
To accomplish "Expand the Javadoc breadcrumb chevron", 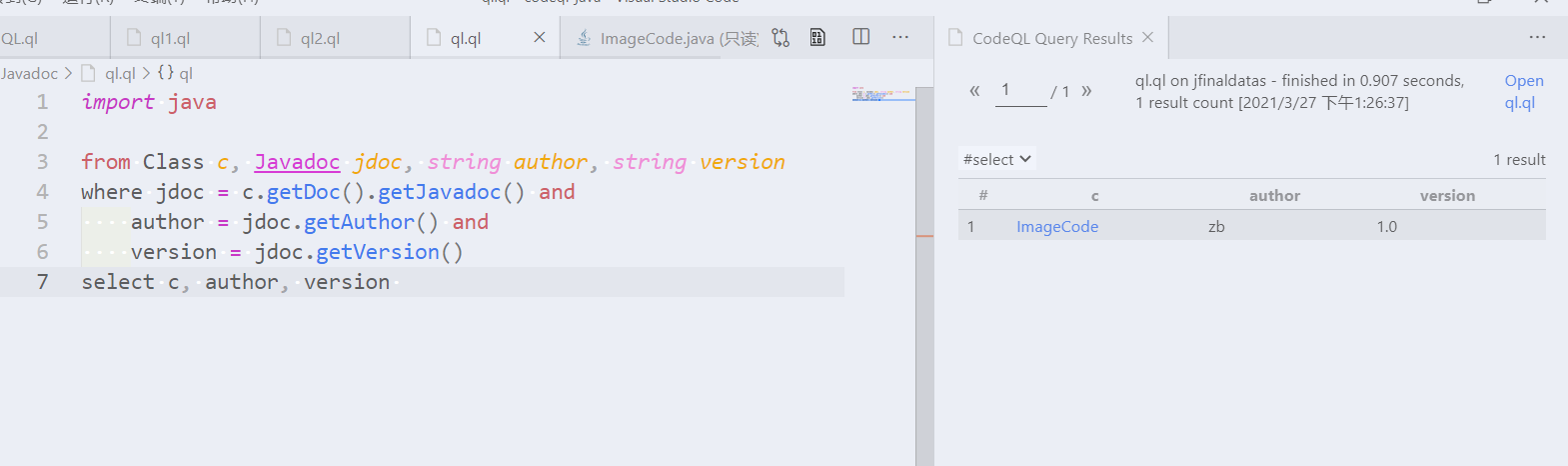I will [68, 73].
